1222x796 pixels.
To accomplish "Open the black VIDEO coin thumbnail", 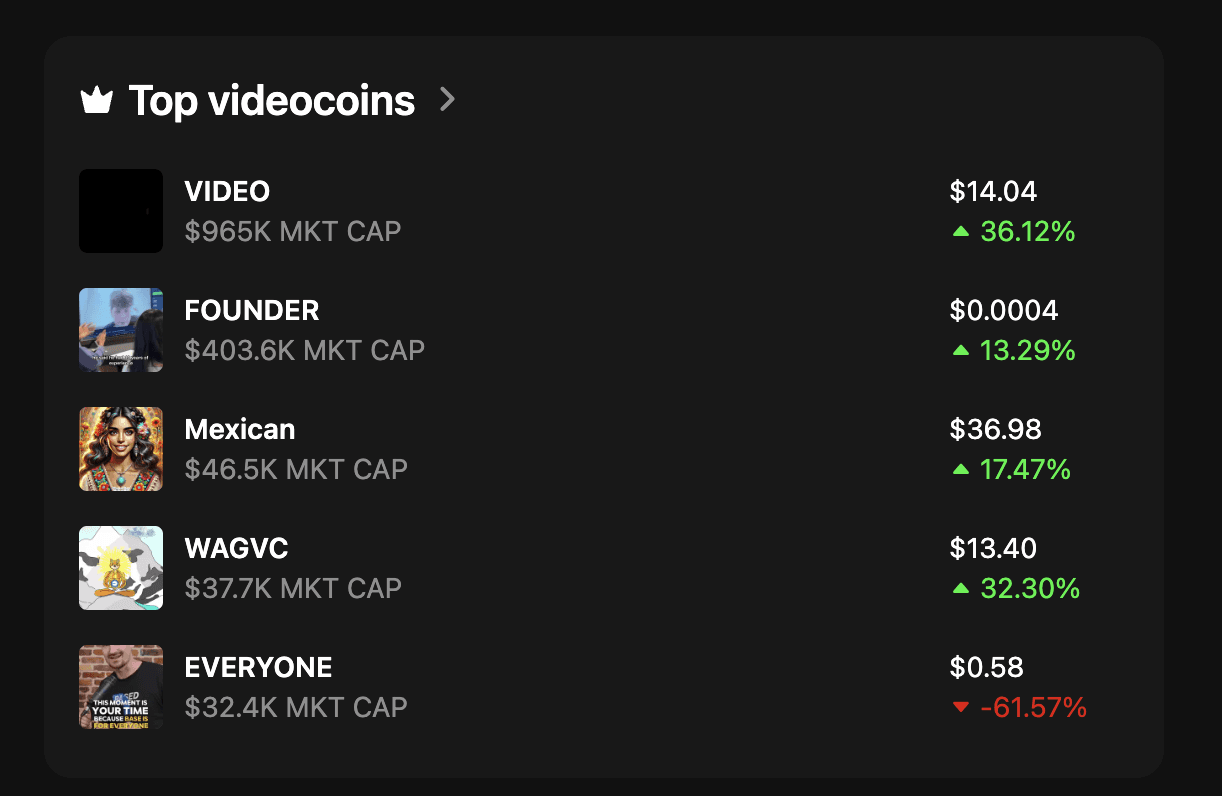I will click(x=121, y=211).
